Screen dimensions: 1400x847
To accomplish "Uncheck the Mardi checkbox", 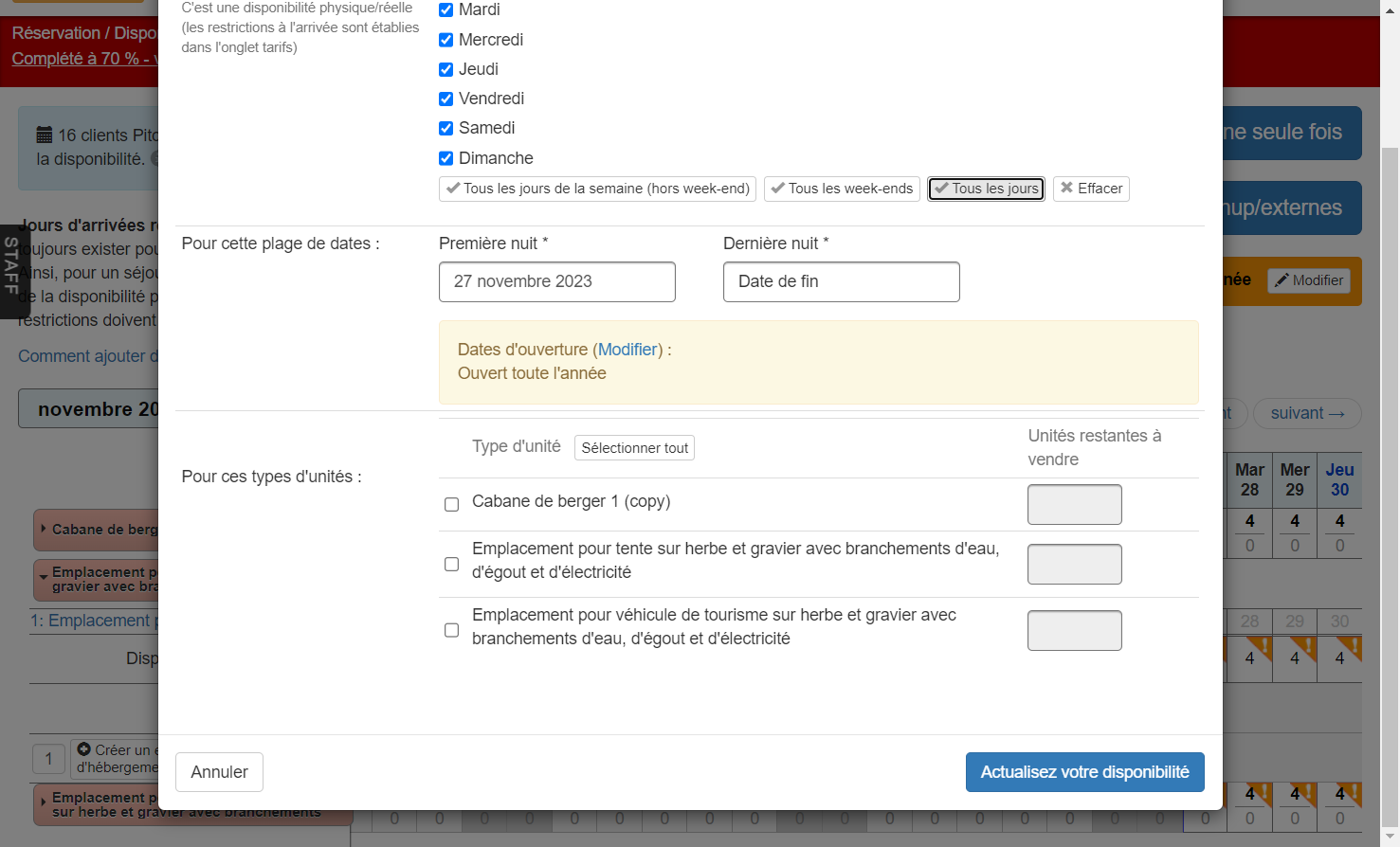I will click(x=445, y=10).
